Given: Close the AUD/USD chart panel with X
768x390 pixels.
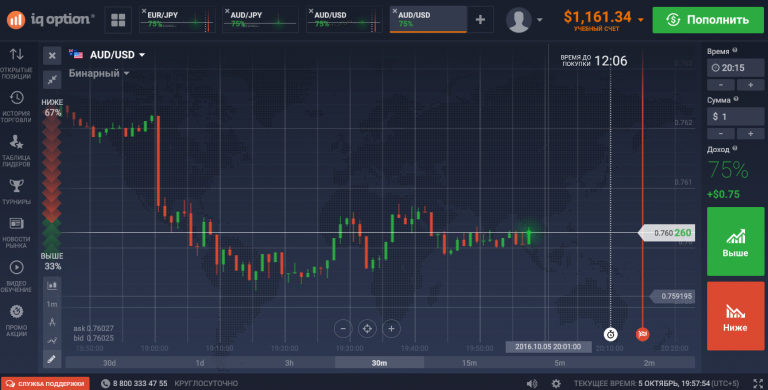Looking at the screenshot, I should 52,55.
